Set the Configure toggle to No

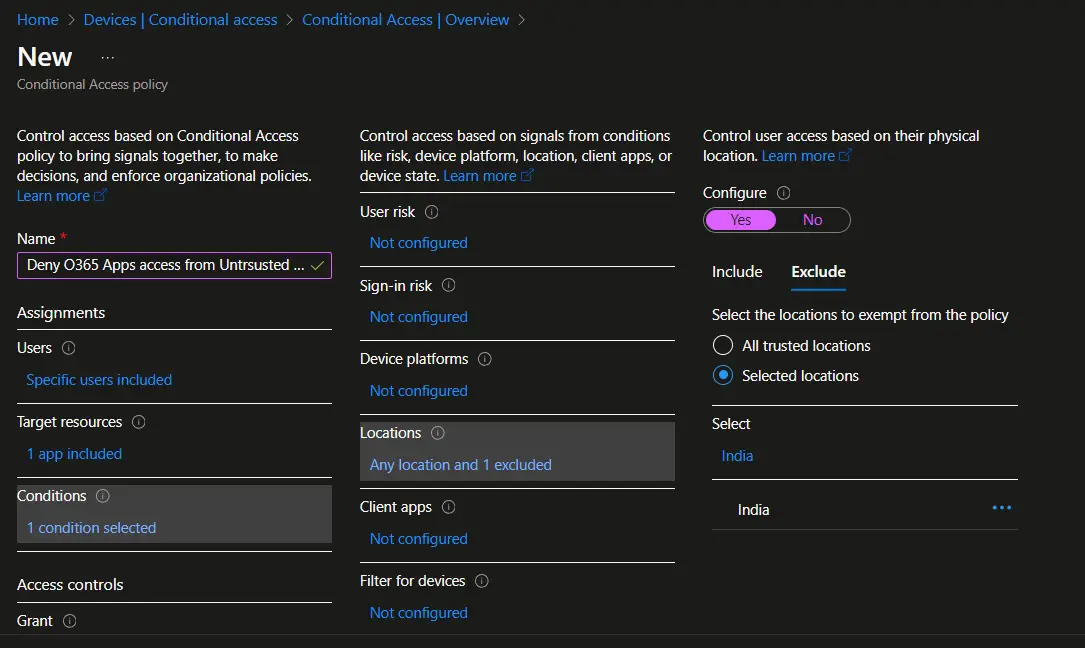click(x=812, y=220)
